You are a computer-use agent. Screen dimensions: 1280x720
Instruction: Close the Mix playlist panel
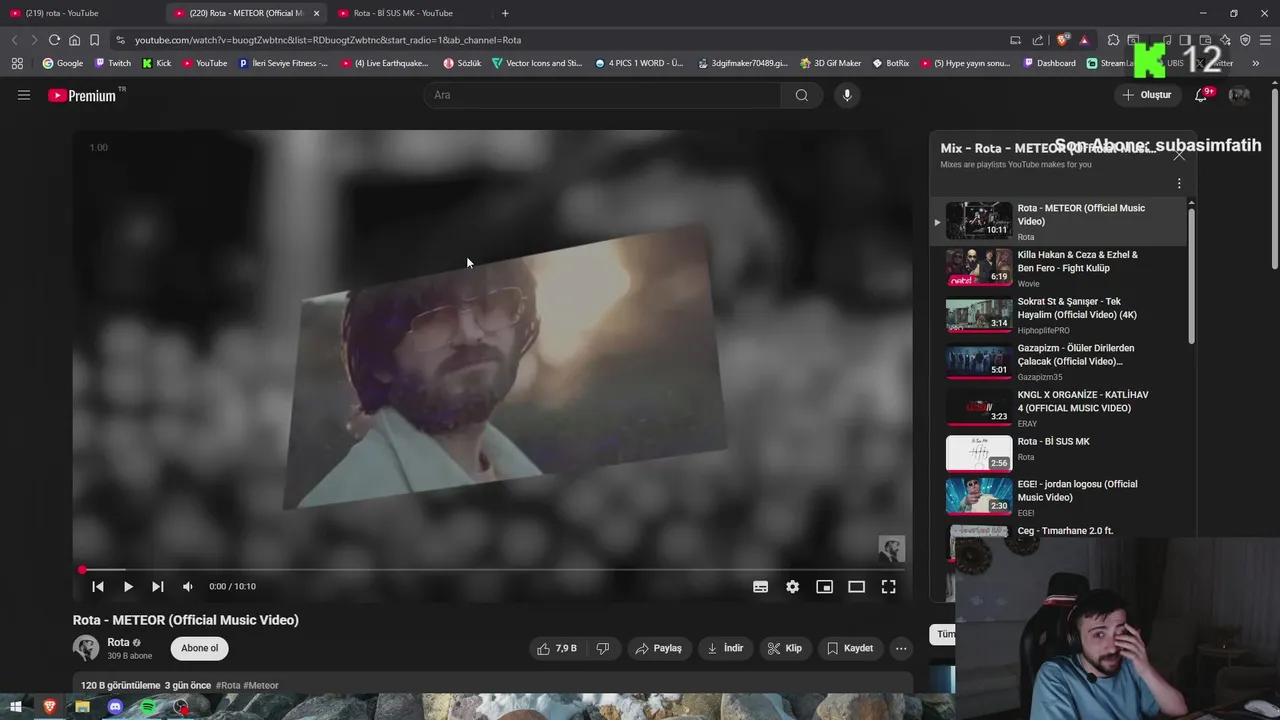(x=1179, y=155)
